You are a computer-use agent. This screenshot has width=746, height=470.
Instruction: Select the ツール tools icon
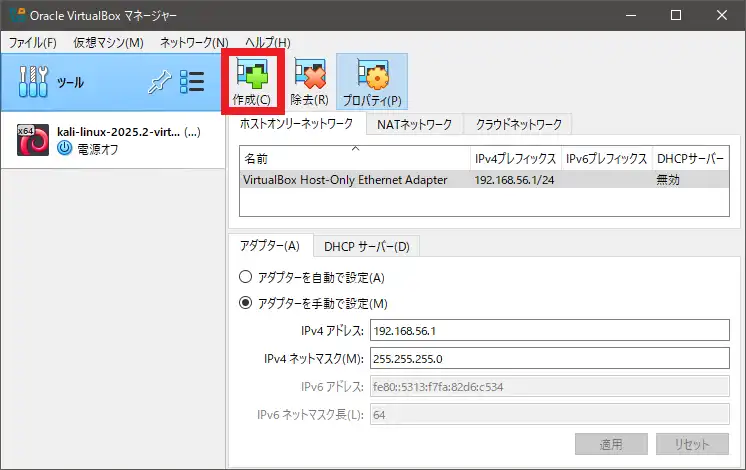pos(33,81)
